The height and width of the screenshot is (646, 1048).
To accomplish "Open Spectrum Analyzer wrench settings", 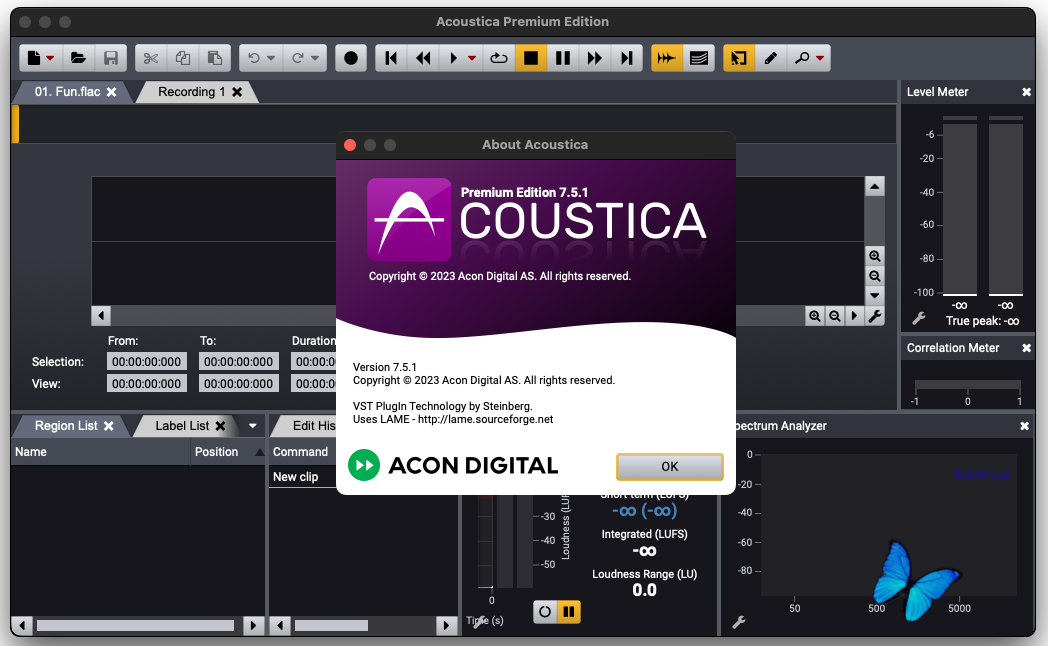I will (x=739, y=622).
